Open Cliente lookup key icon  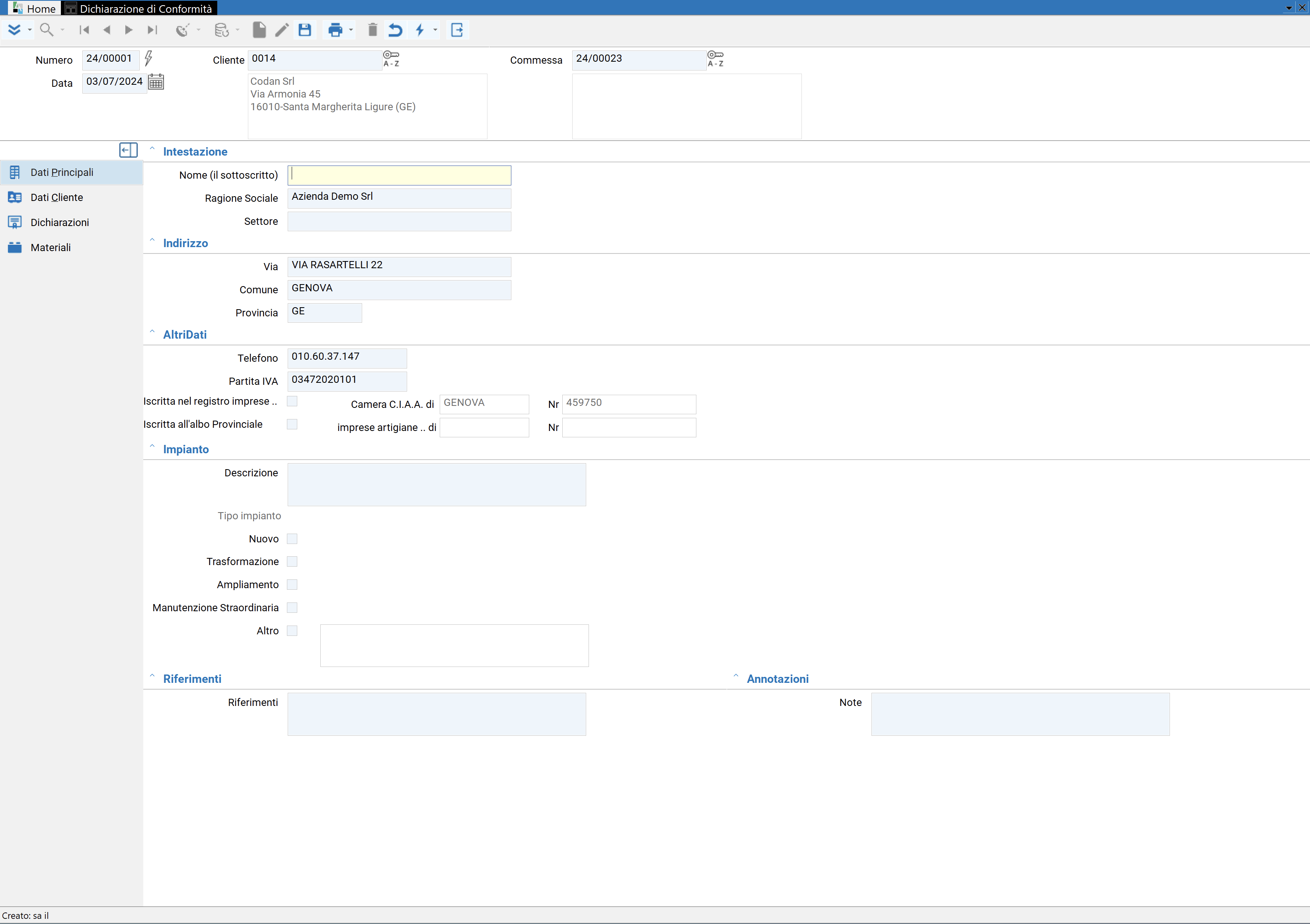(x=392, y=58)
